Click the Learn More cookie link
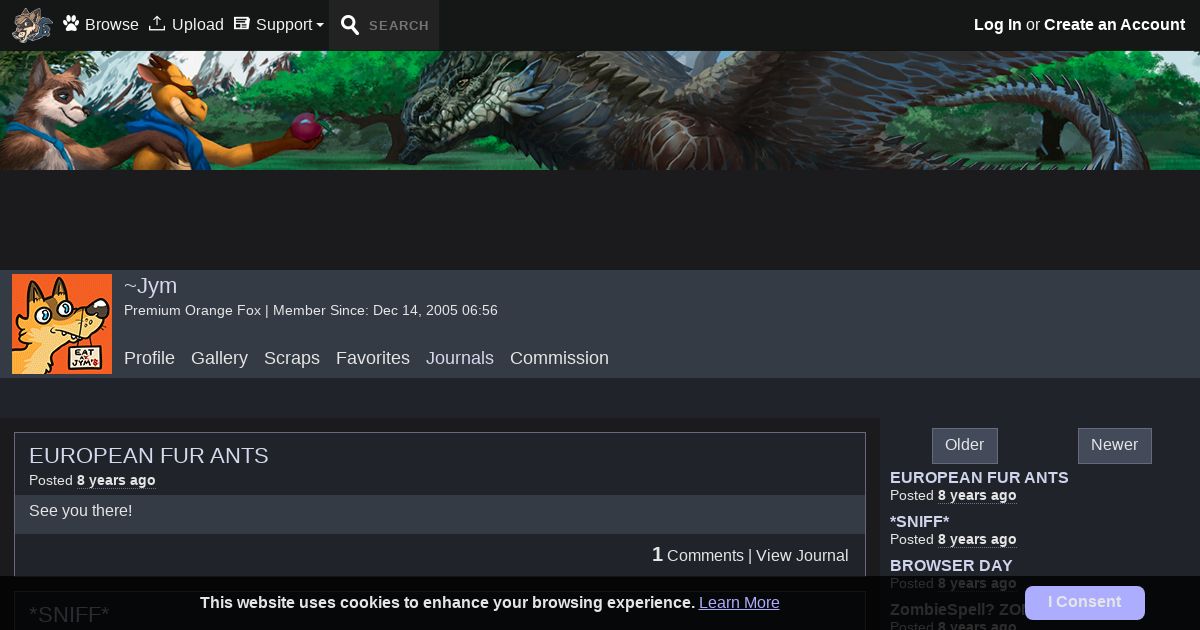Screen dimensions: 1200x630 [x=739, y=602]
